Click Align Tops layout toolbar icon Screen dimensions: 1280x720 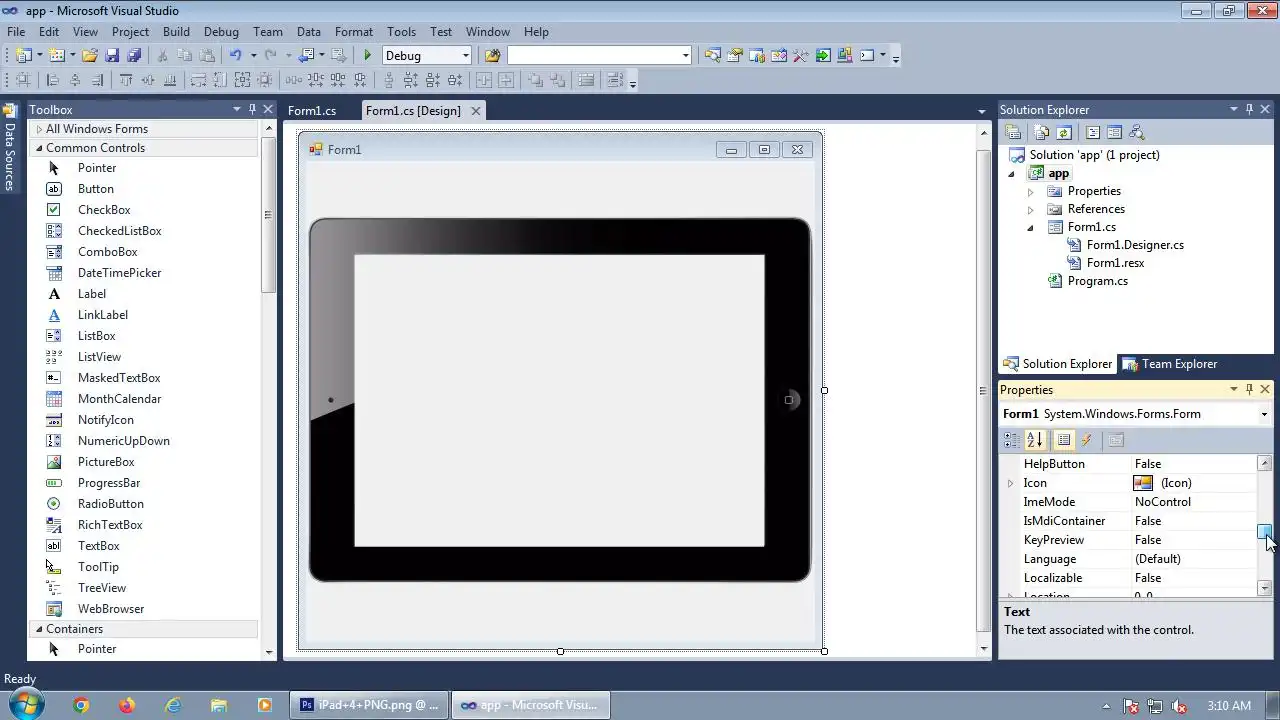click(126, 81)
